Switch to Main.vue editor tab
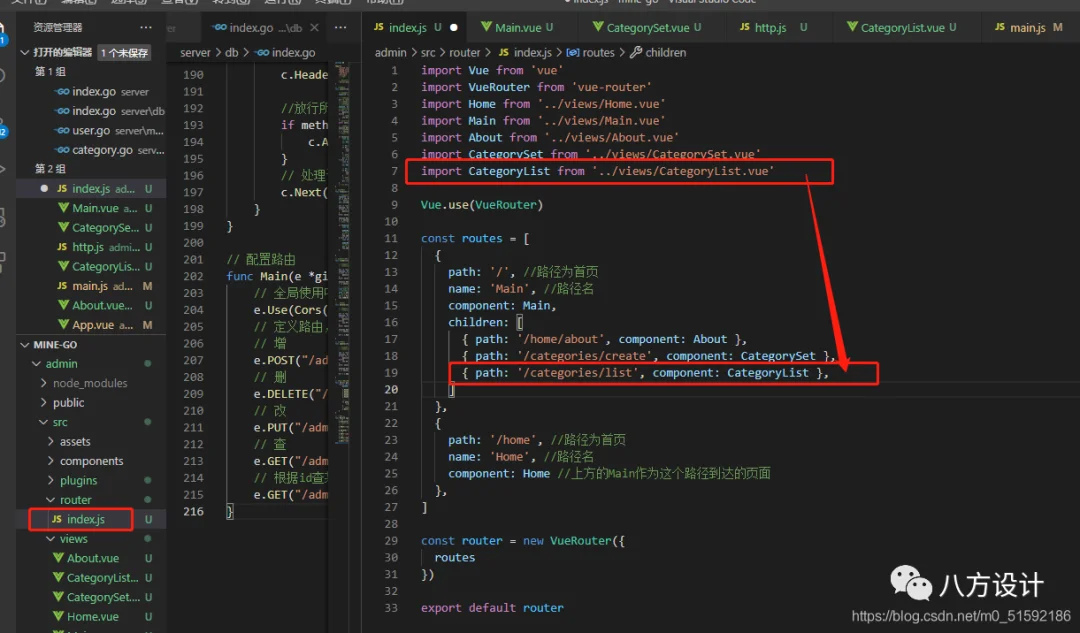This screenshot has height=633, width=1080. [x=517, y=28]
